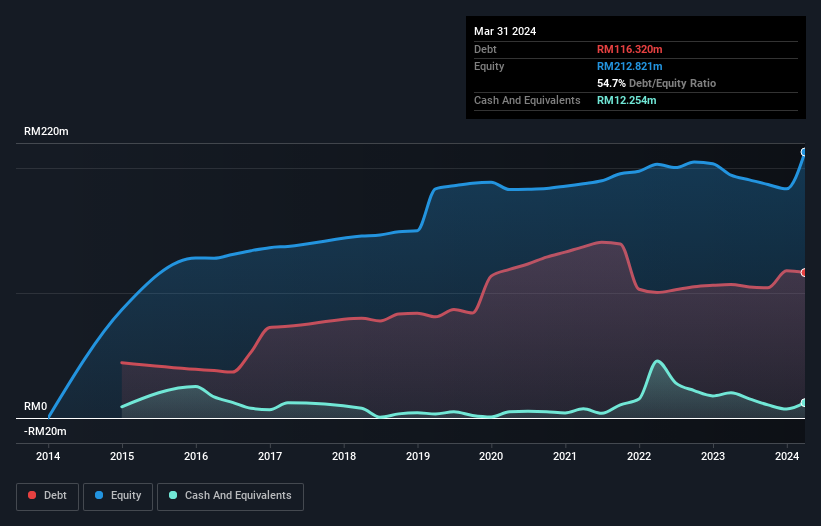This screenshot has width=821, height=526.
Task: Click the 2017 x-axis label
Action: (x=270, y=456)
